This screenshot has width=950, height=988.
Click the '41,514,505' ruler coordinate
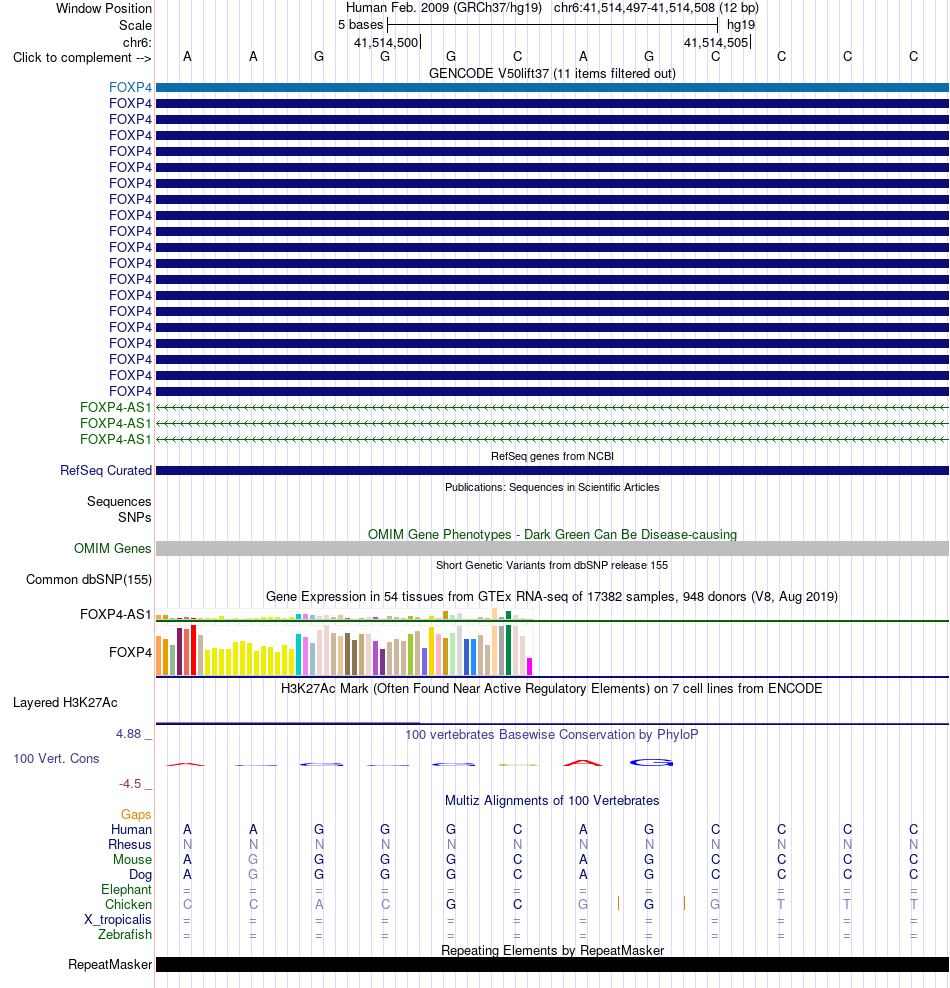[716, 43]
